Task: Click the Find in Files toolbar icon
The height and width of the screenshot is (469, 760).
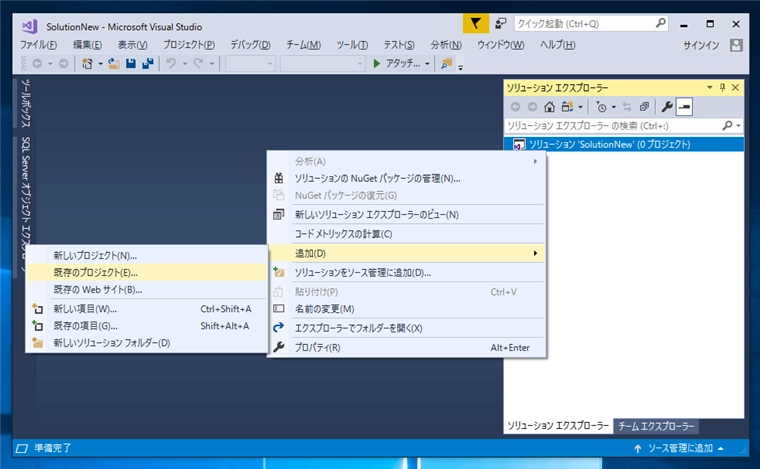Action: click(x=446, y=63)
